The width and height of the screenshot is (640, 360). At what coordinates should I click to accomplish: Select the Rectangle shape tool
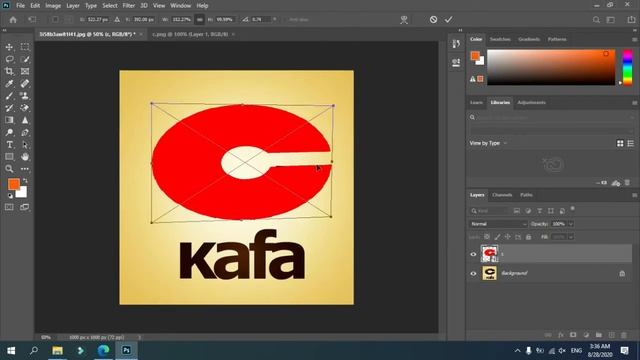click(x=9, y=157)
